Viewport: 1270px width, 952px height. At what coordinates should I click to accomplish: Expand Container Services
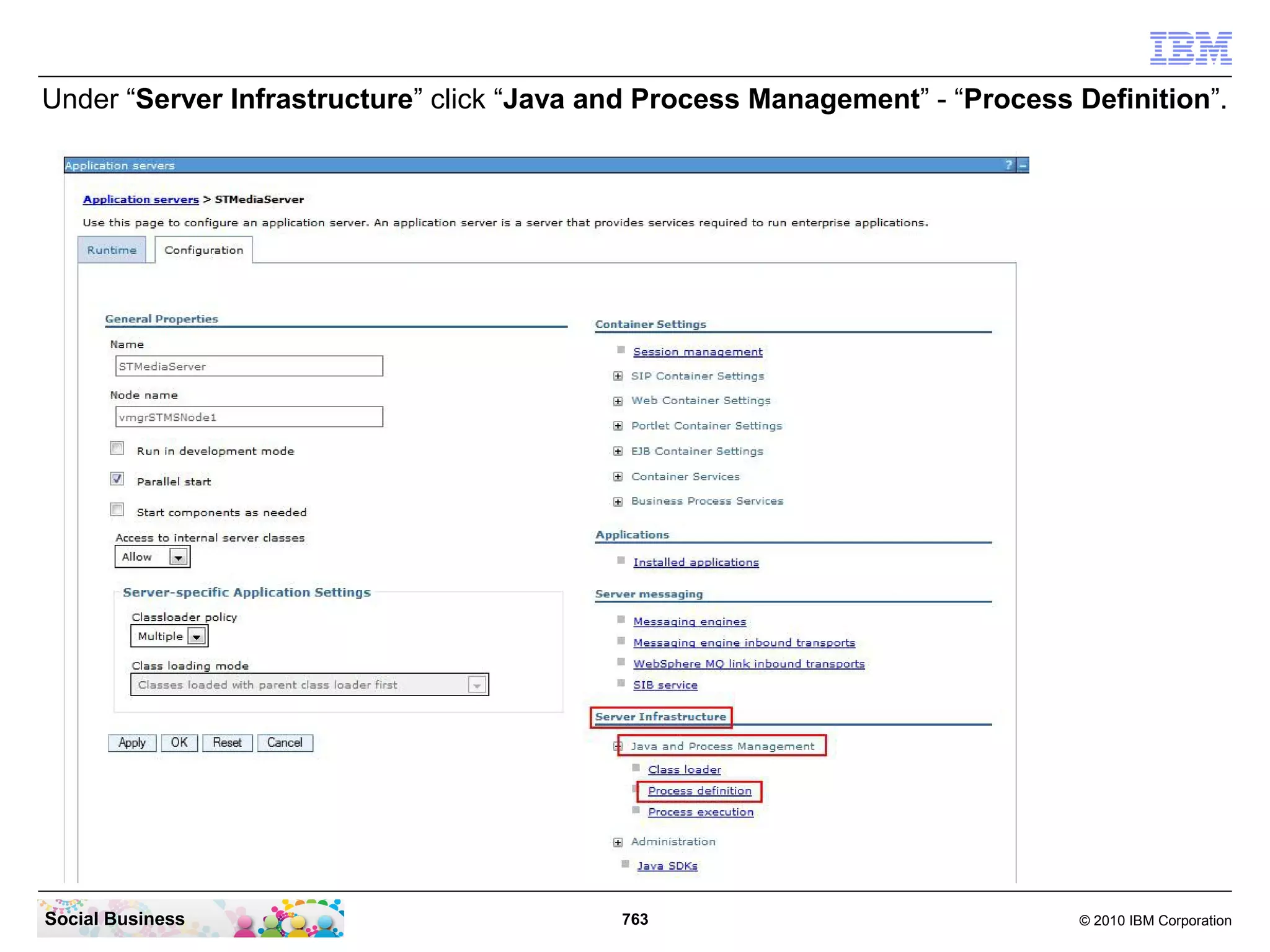618,477
